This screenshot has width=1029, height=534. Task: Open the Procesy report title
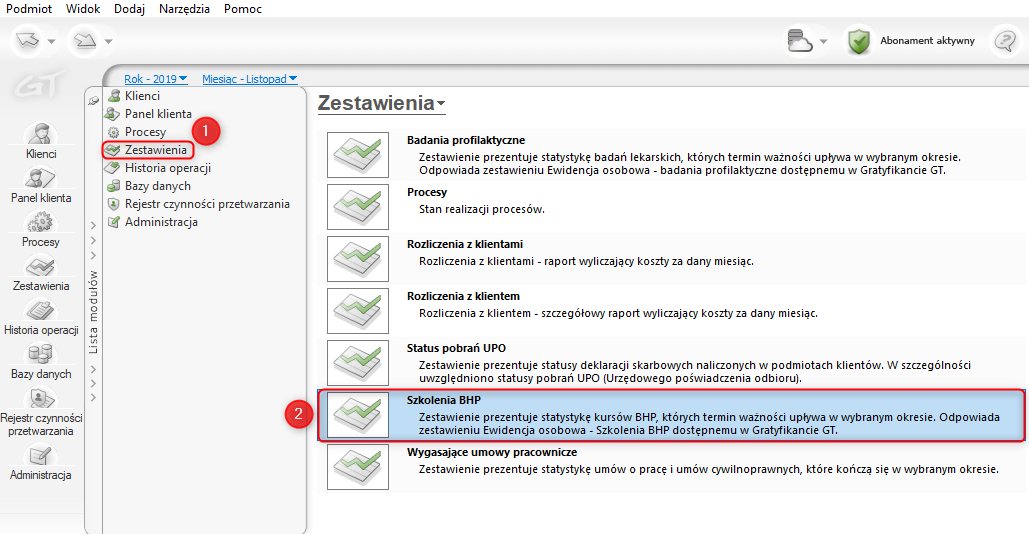[427, 192]
